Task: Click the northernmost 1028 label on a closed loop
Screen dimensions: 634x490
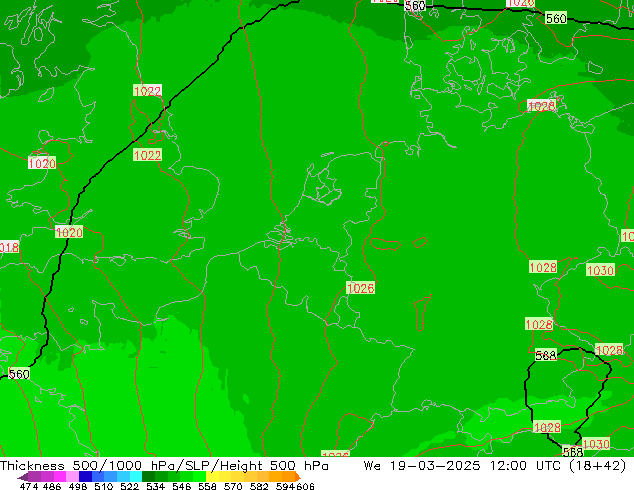Action: coord(542,106)
